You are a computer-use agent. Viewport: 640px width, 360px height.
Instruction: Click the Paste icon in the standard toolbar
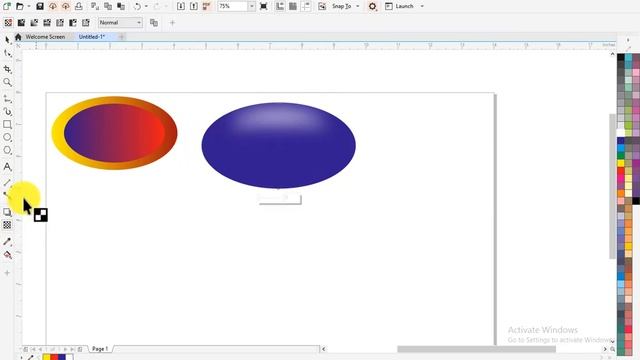click(x=121, y=6)
